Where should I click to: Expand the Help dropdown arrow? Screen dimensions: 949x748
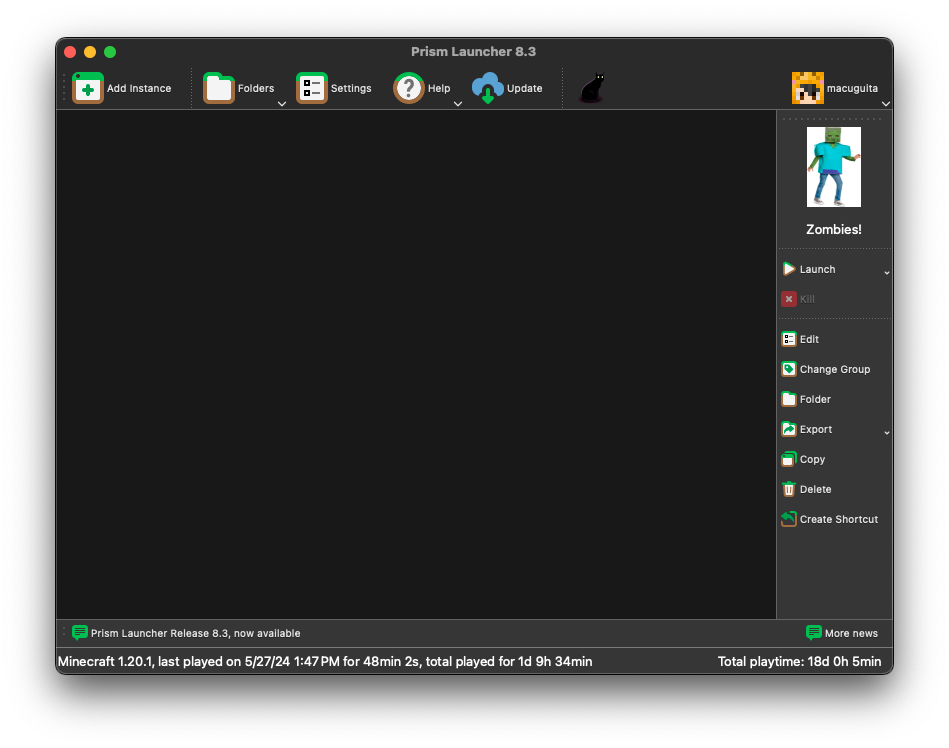pos(458,103)
